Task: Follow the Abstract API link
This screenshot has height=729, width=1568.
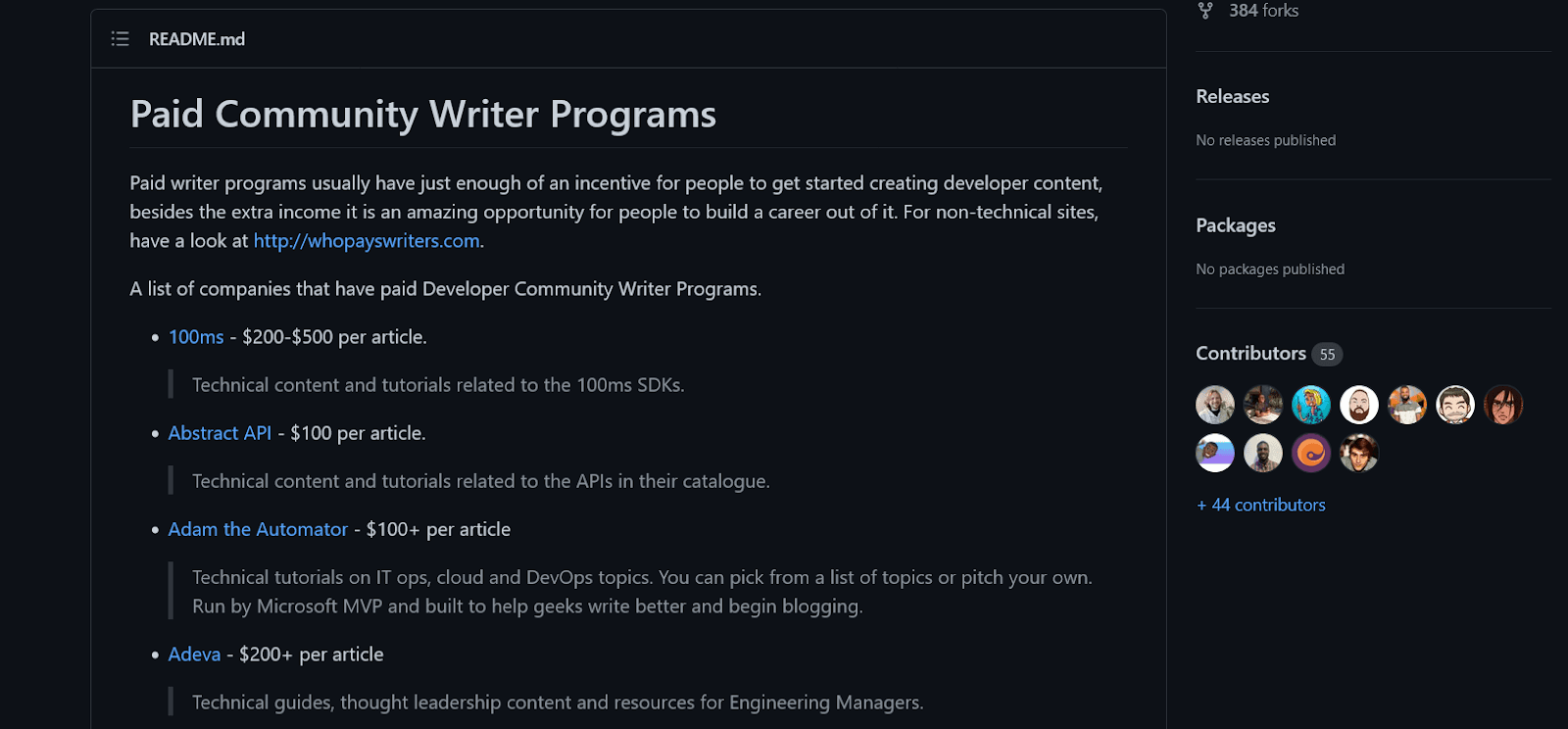Action: click(220, 433)
